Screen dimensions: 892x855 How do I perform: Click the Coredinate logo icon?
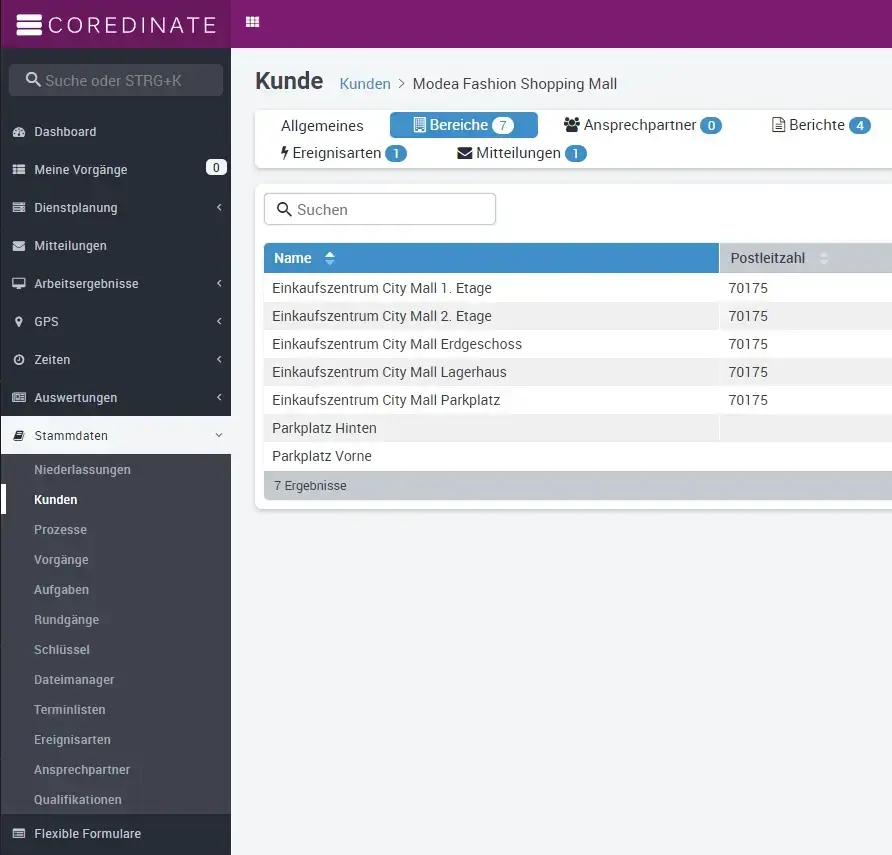29,24
